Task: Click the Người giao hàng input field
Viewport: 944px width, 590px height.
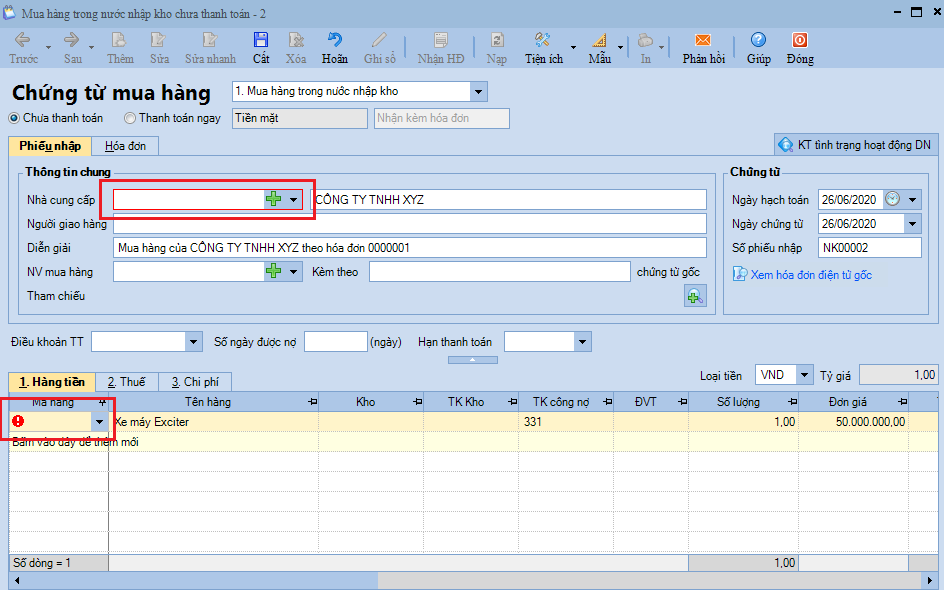Action: pos(409,223)
